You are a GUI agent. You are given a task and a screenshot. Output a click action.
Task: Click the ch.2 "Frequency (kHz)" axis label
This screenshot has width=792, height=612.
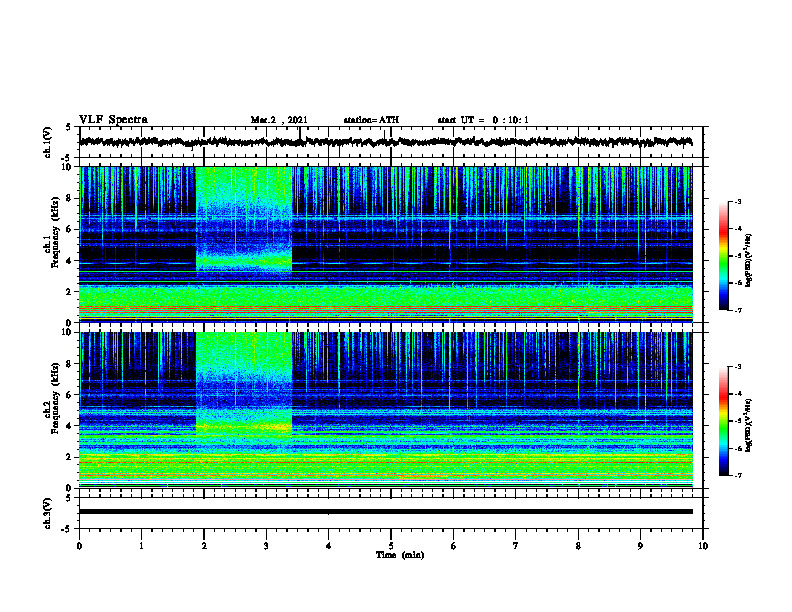point(55,398)
